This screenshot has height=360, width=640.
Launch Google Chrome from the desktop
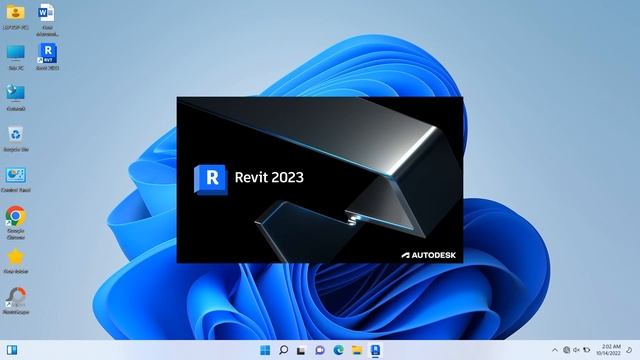16,222
